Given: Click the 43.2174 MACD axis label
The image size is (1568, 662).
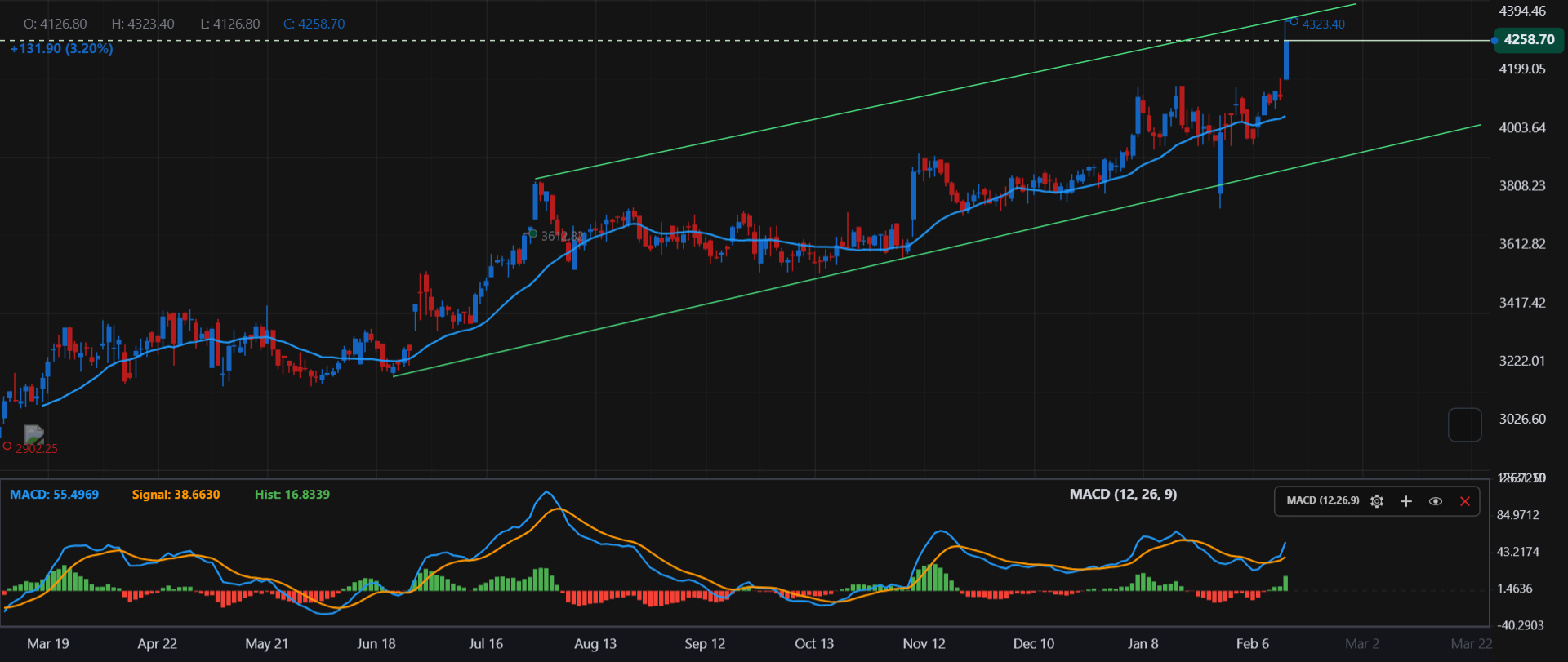Looking at the screenshot, I should click(x=1517, y=552).
